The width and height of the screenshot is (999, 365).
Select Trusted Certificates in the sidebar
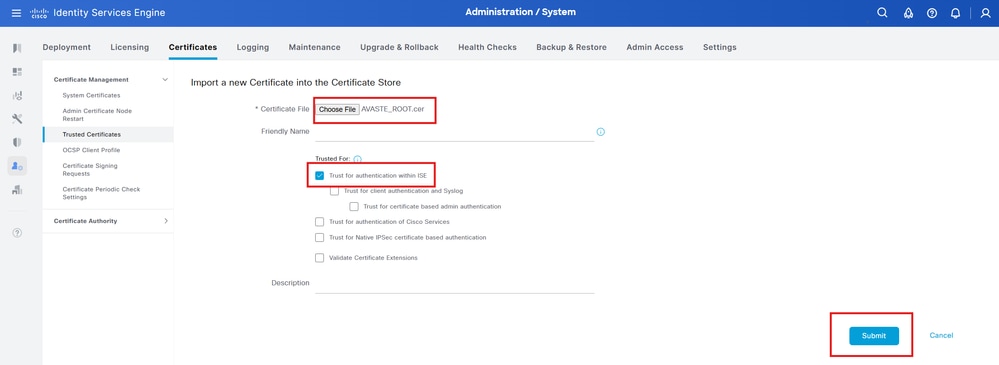click(x=91, y=134)
